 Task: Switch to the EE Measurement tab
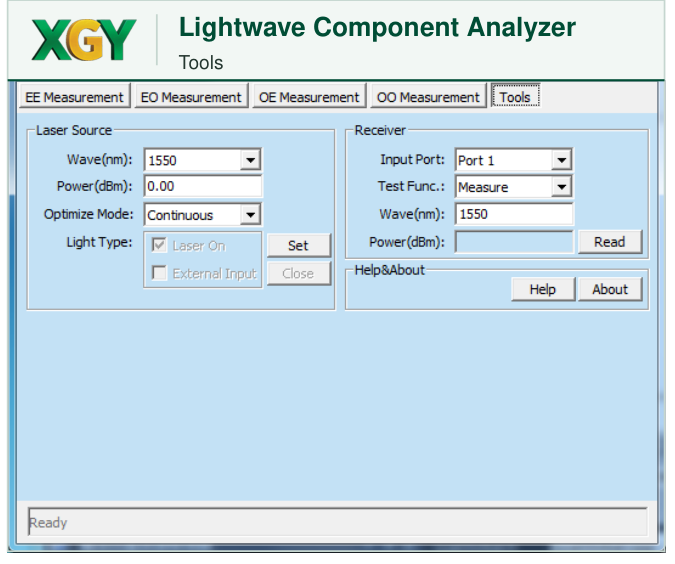(74, 96)
